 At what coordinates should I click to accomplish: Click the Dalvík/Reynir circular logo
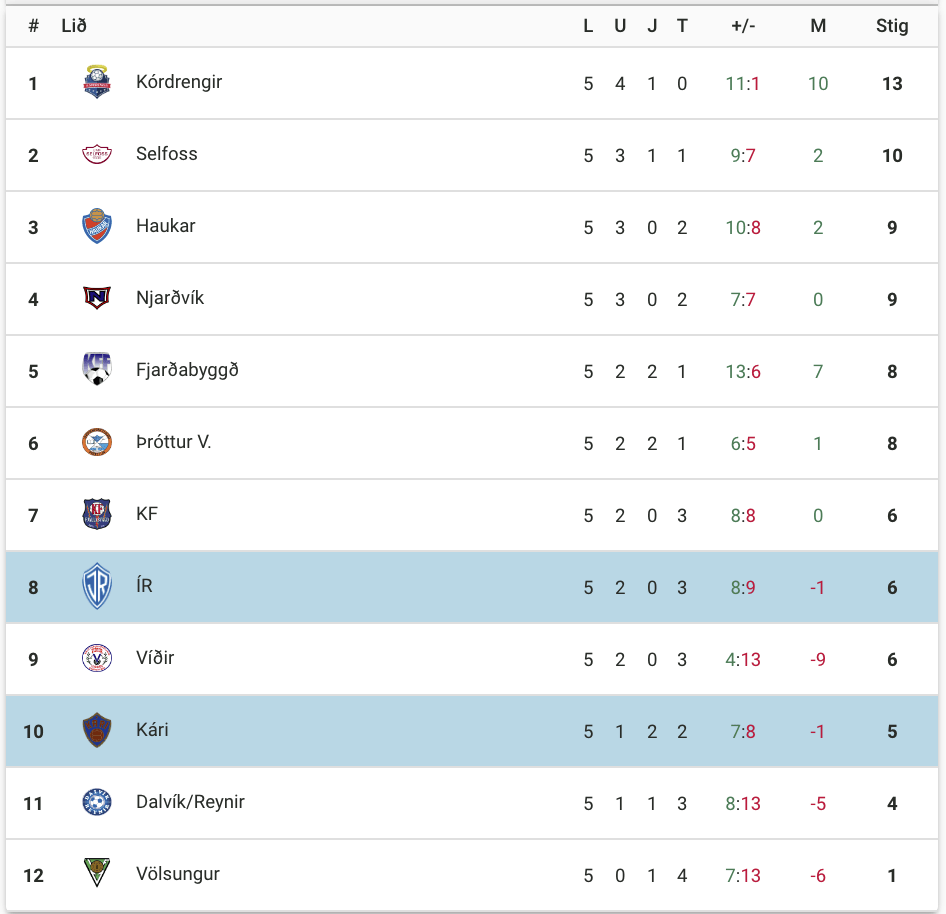[x=97, y=802]
